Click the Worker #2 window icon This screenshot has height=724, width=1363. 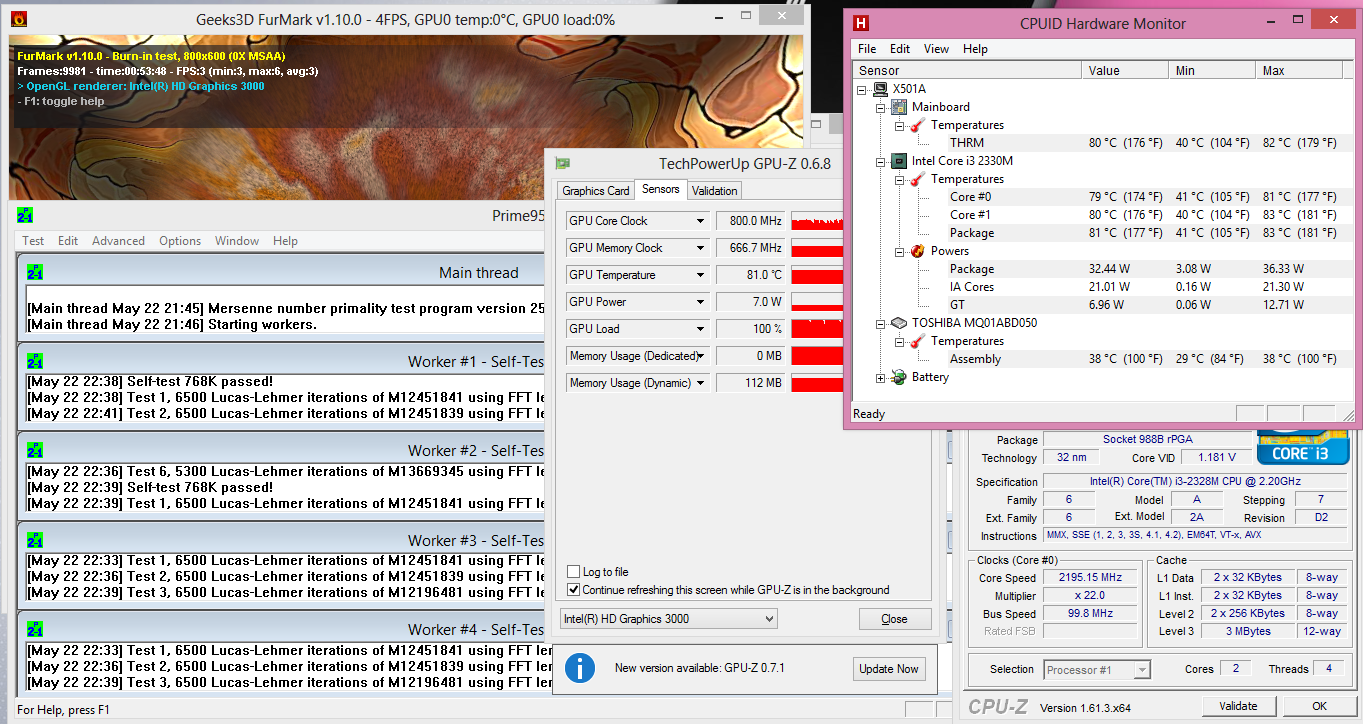[x=35, y=450]
